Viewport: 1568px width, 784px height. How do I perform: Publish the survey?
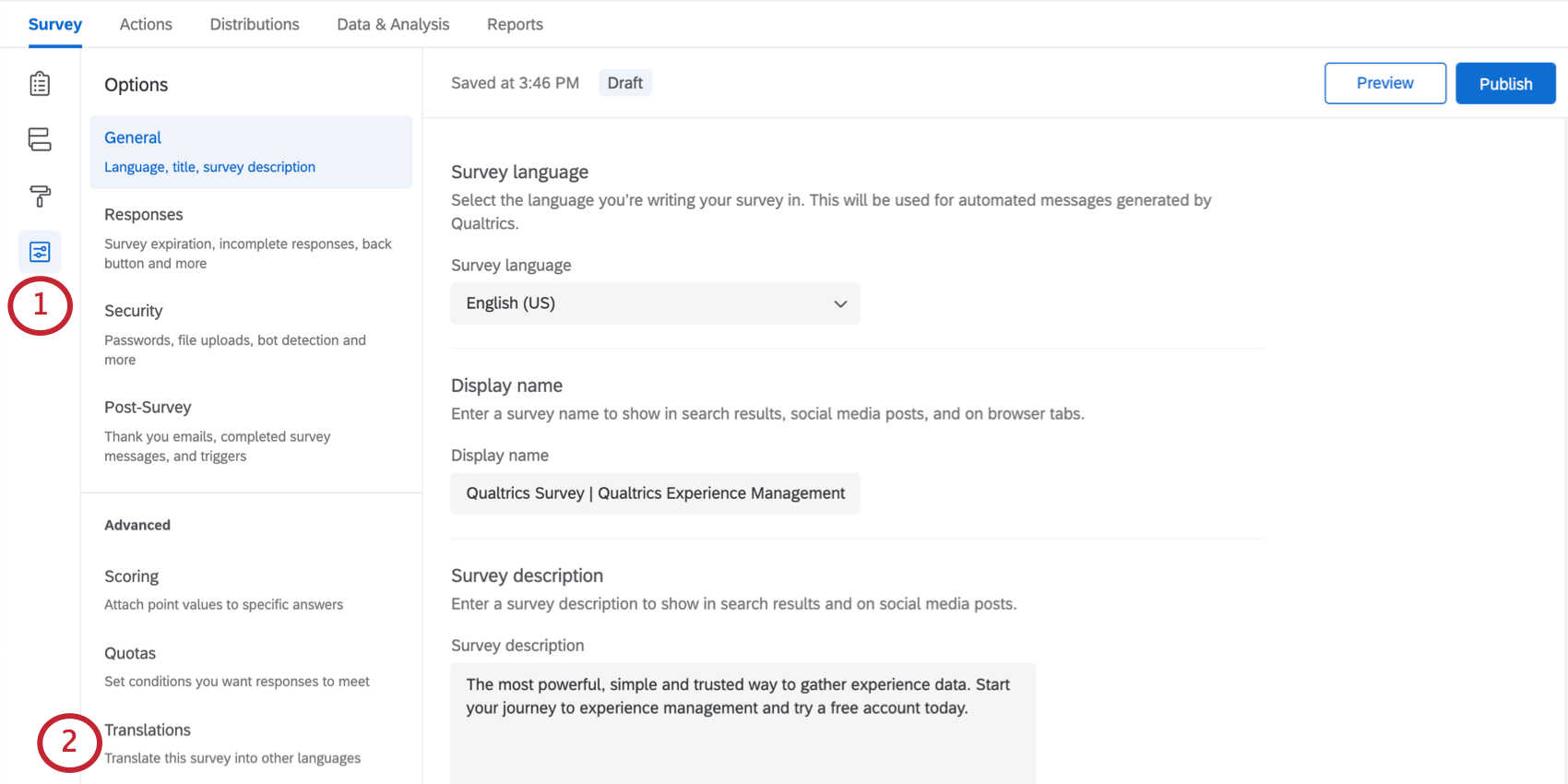tap(1505, 83)
